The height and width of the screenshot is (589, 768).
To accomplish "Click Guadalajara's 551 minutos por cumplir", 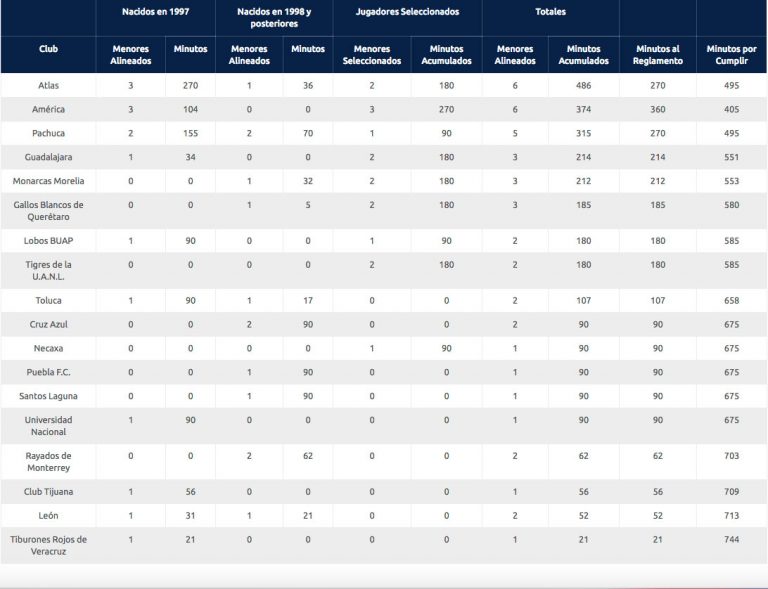I will click(x=732, y=157).
